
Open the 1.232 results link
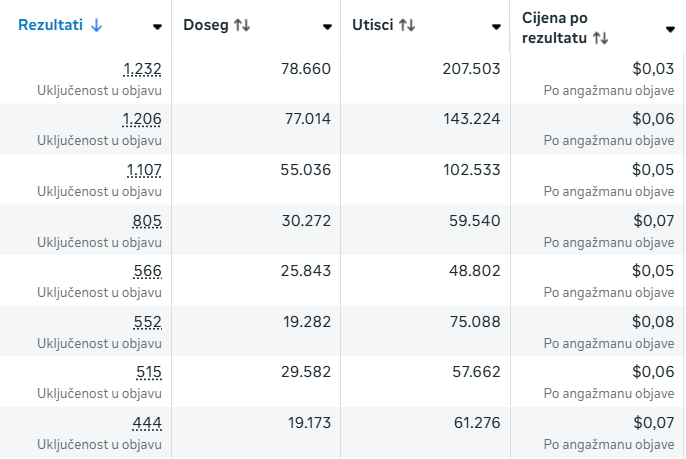142,69
